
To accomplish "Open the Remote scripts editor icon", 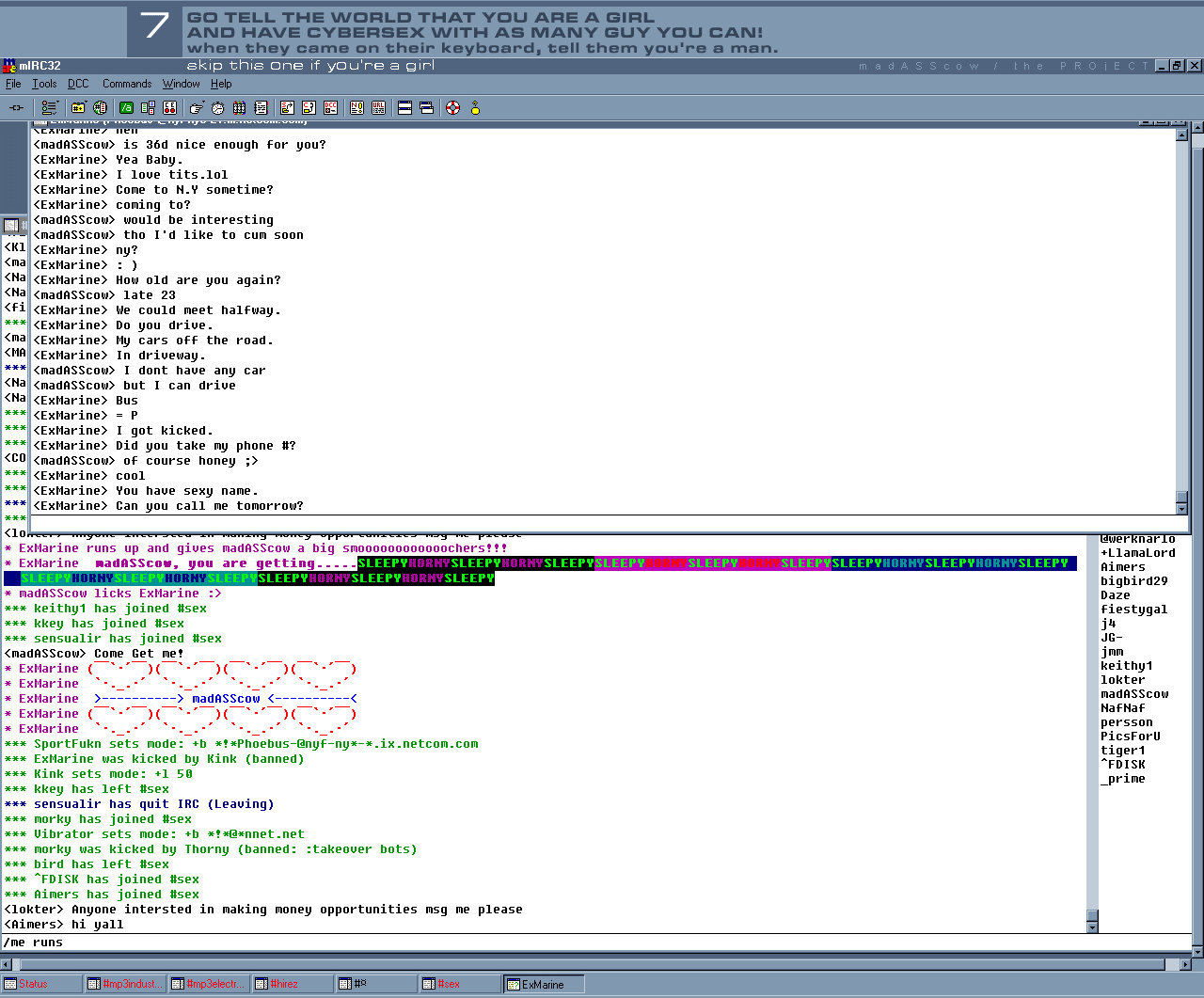I will [170, 108].
